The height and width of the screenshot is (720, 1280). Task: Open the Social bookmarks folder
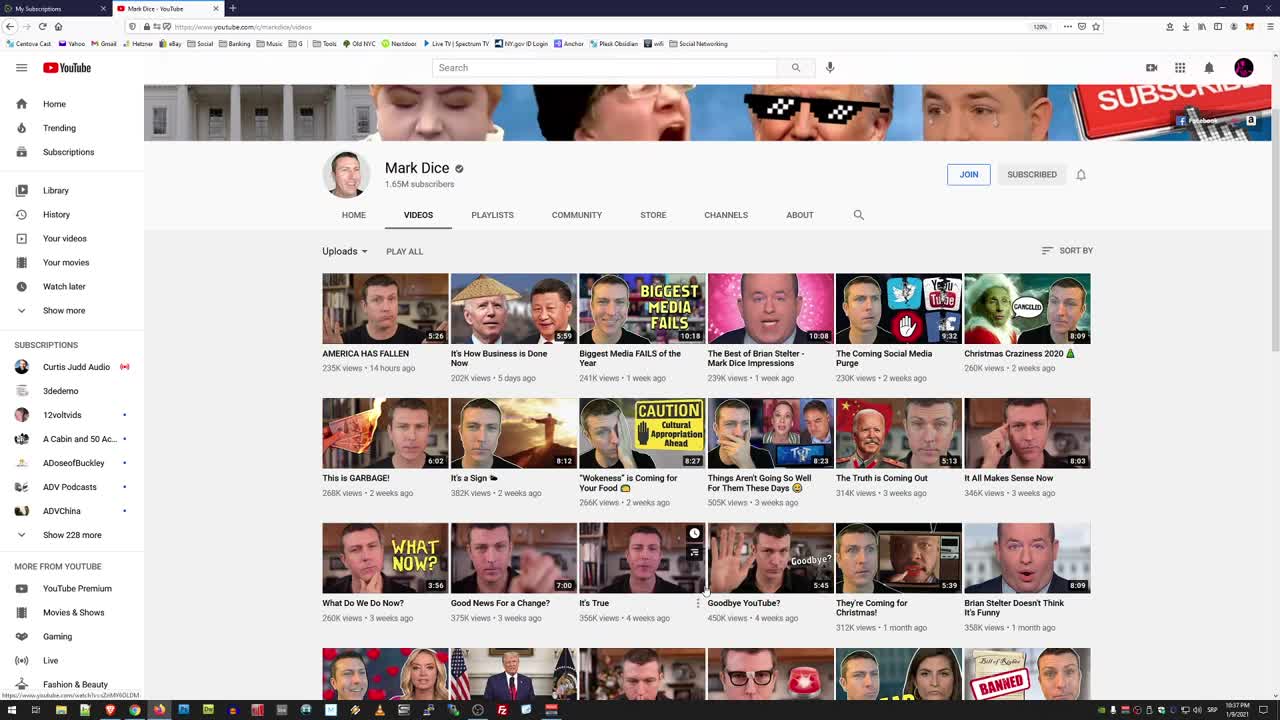tap(200, 44)
